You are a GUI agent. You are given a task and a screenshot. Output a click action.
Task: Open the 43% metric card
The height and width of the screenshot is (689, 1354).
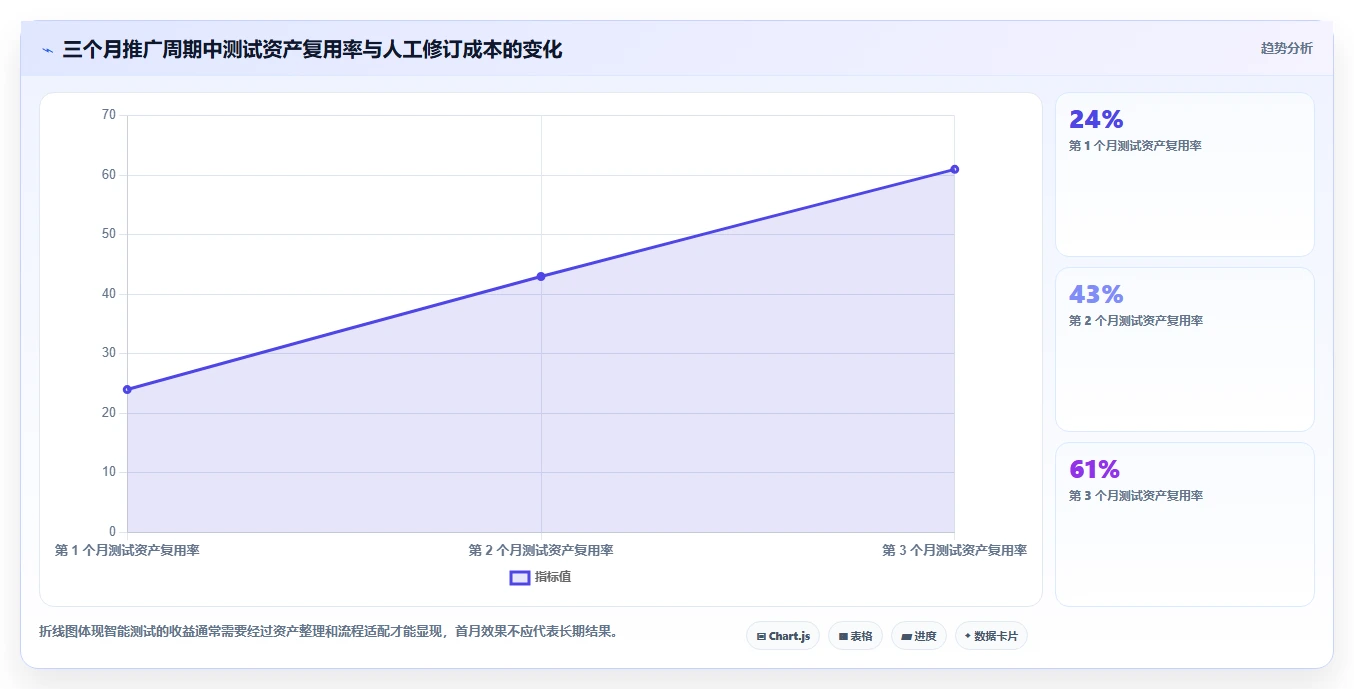[1185, 350]
